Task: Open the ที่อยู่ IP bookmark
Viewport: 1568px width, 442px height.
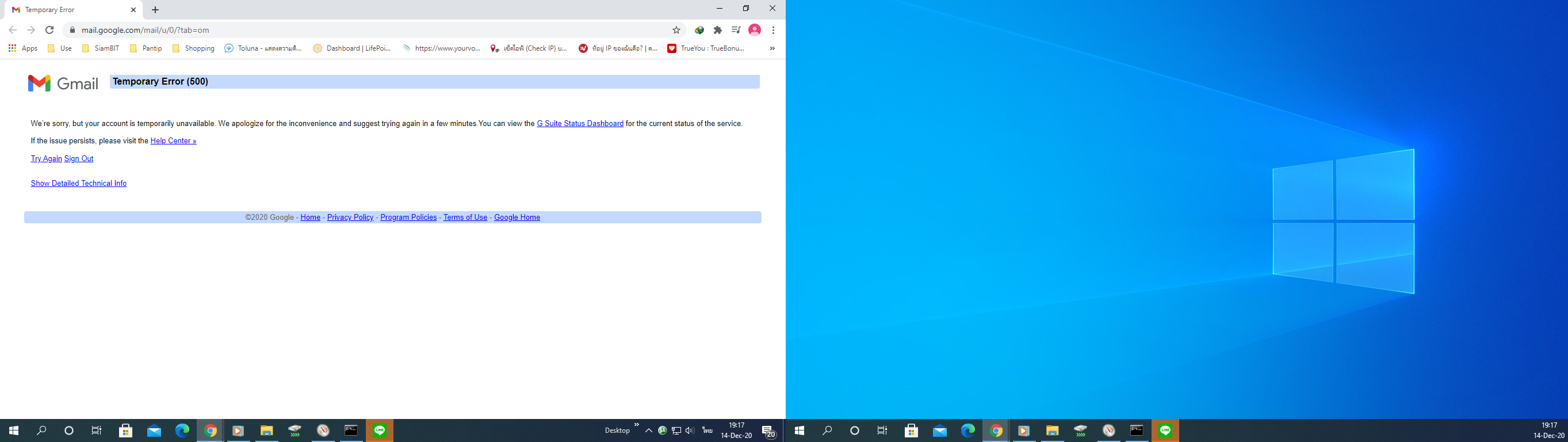Action: (618, 48)
